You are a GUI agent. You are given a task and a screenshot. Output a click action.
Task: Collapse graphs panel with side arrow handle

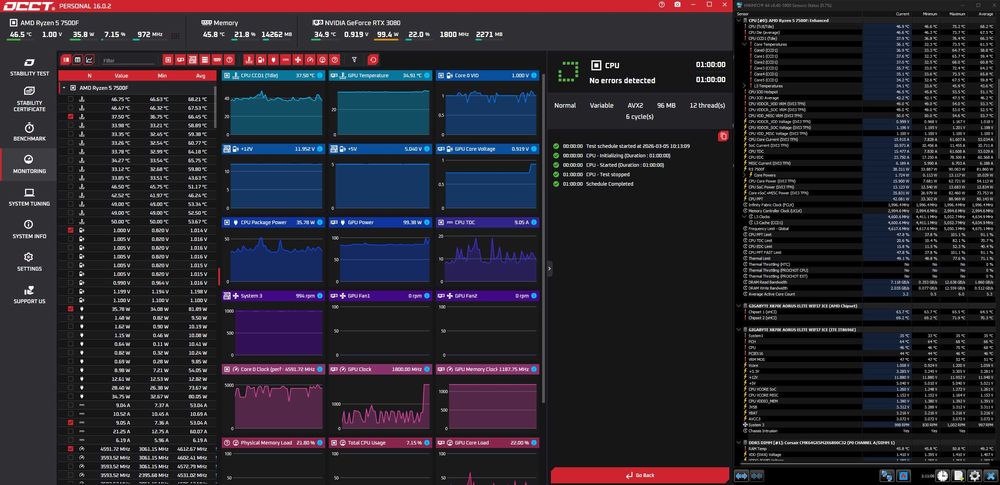click(x=550, y=270)
